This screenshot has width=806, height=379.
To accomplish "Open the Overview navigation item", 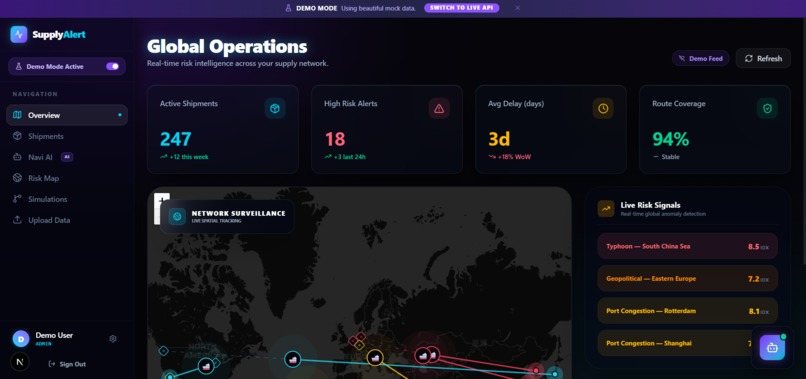I will [67, 115].
